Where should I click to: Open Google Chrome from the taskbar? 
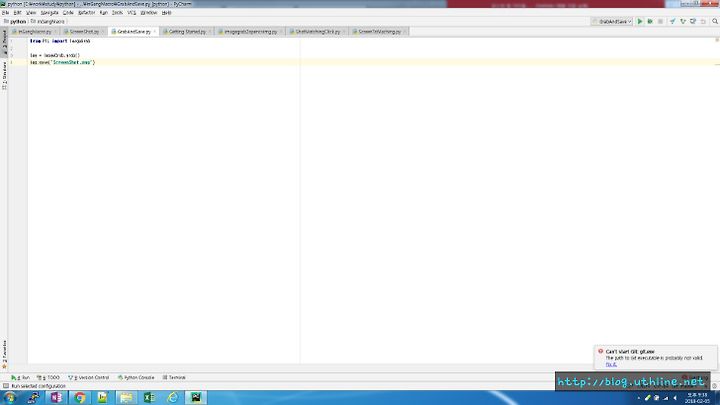(79, 398)
